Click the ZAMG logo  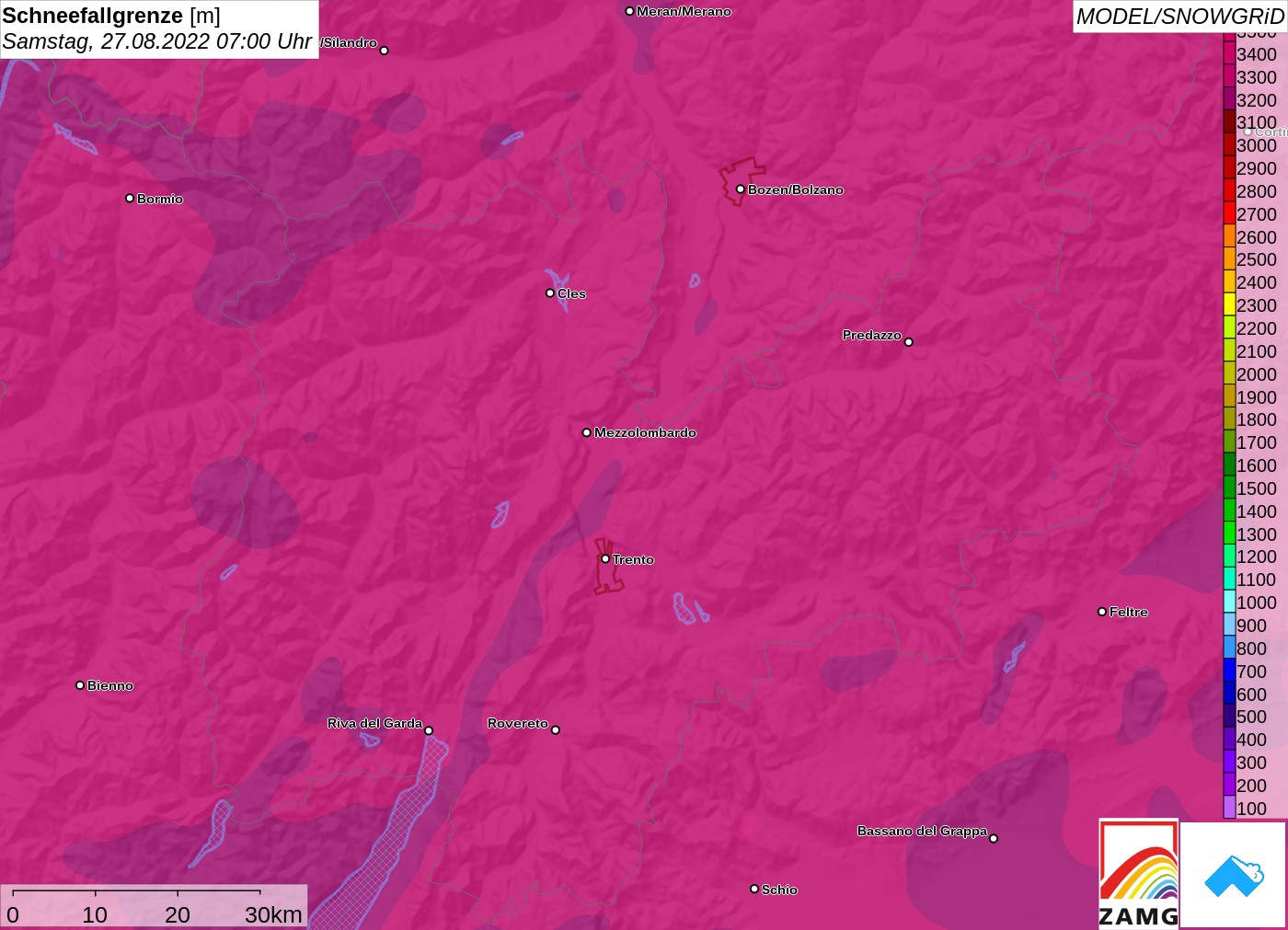[1138, 874]
